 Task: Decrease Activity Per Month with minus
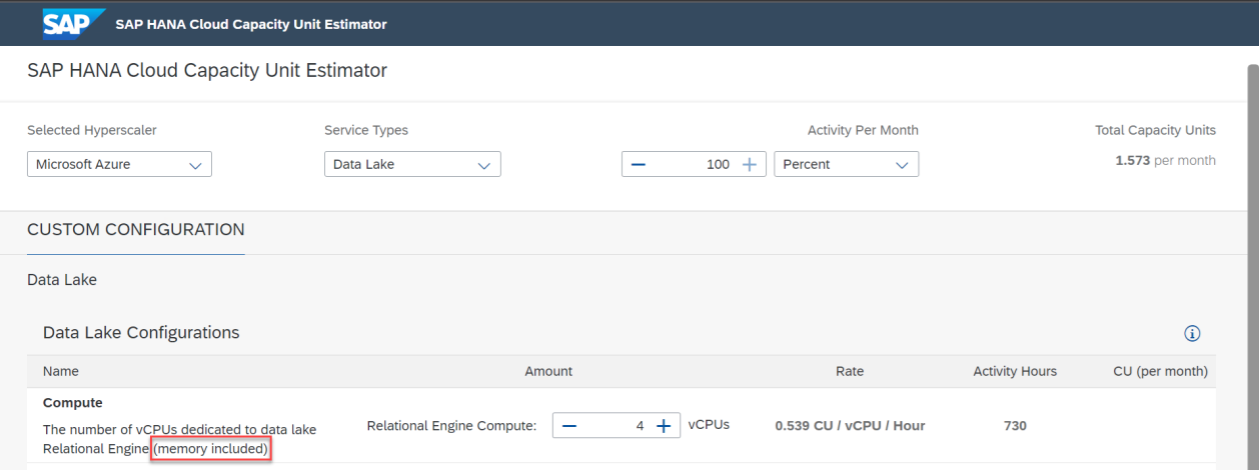(637, 164)
